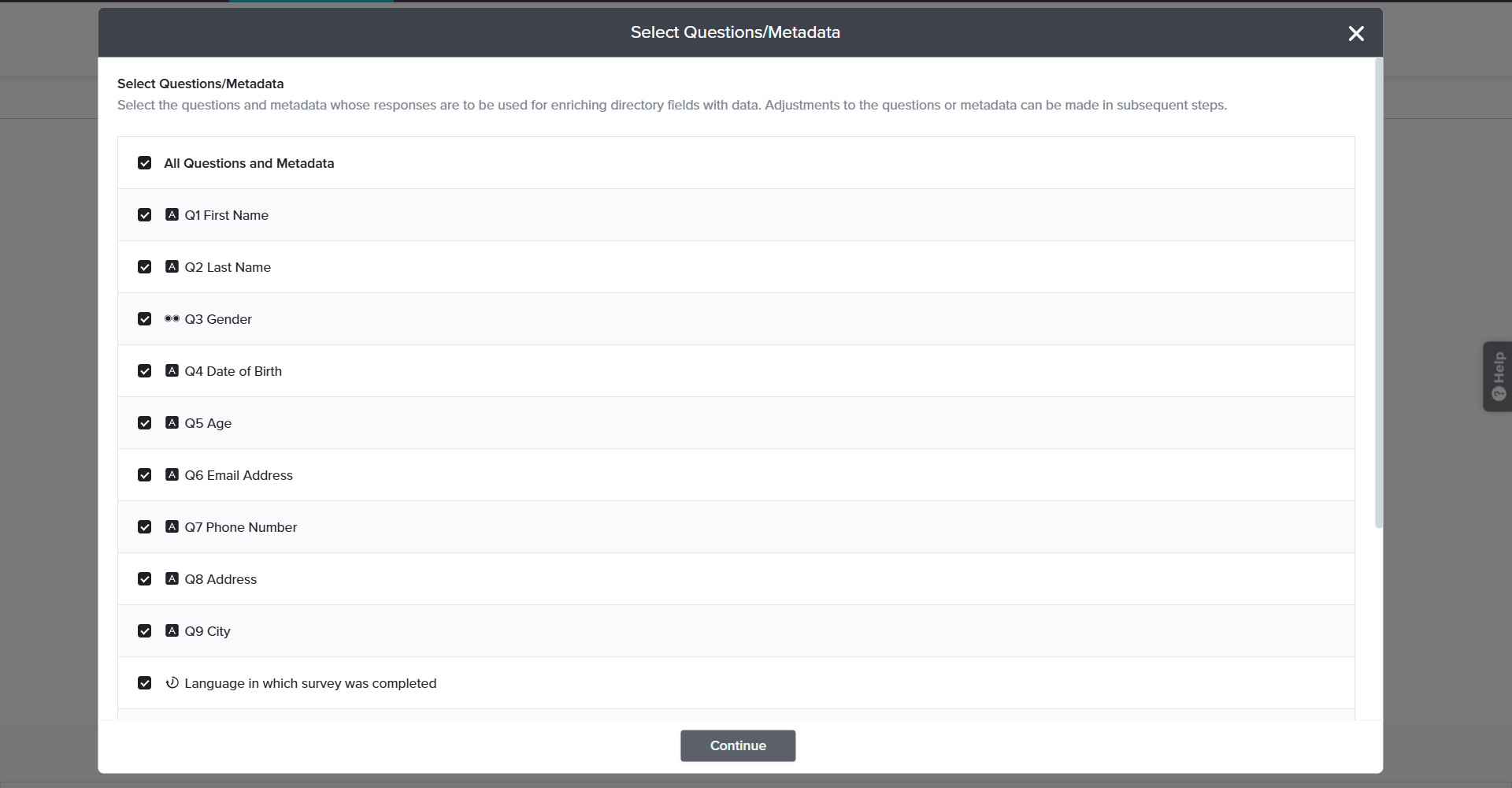Image resolution: width=1512 pixels, height=788 pixels.
Task: Open the Help side tab
Action: 1497,377
